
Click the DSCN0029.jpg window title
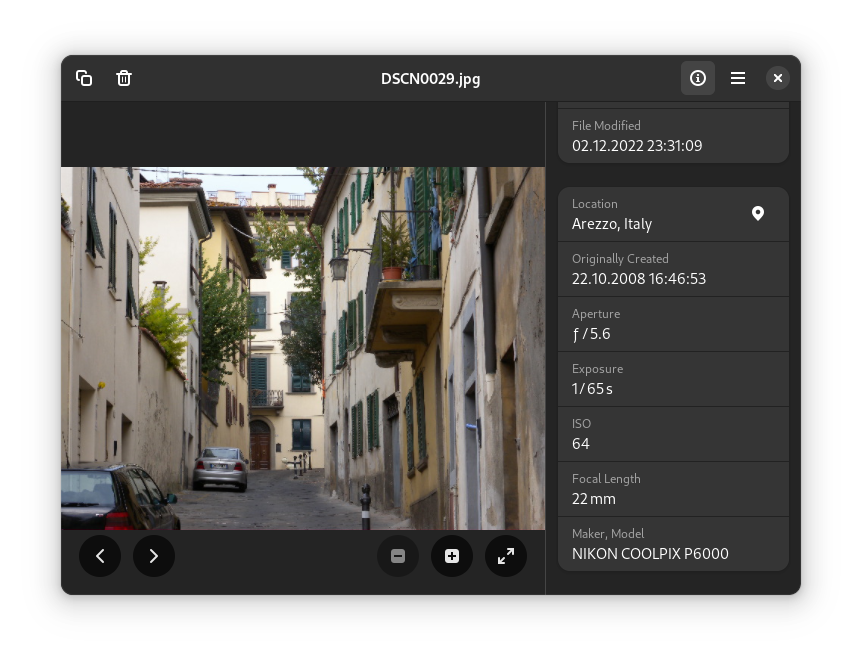[x=431, y=78]
